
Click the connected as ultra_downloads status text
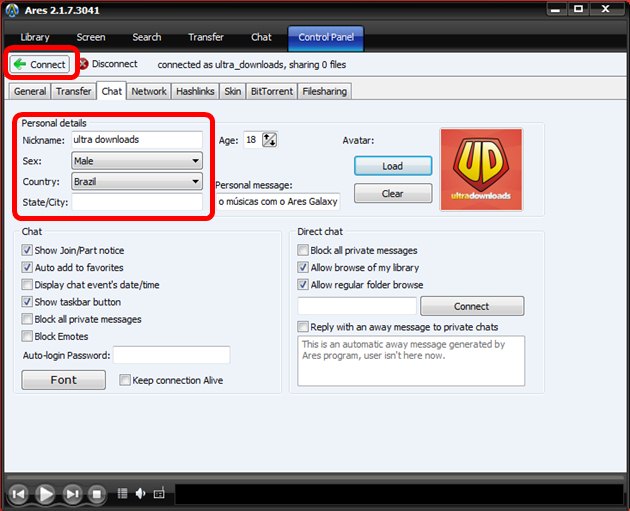(252, 65)
